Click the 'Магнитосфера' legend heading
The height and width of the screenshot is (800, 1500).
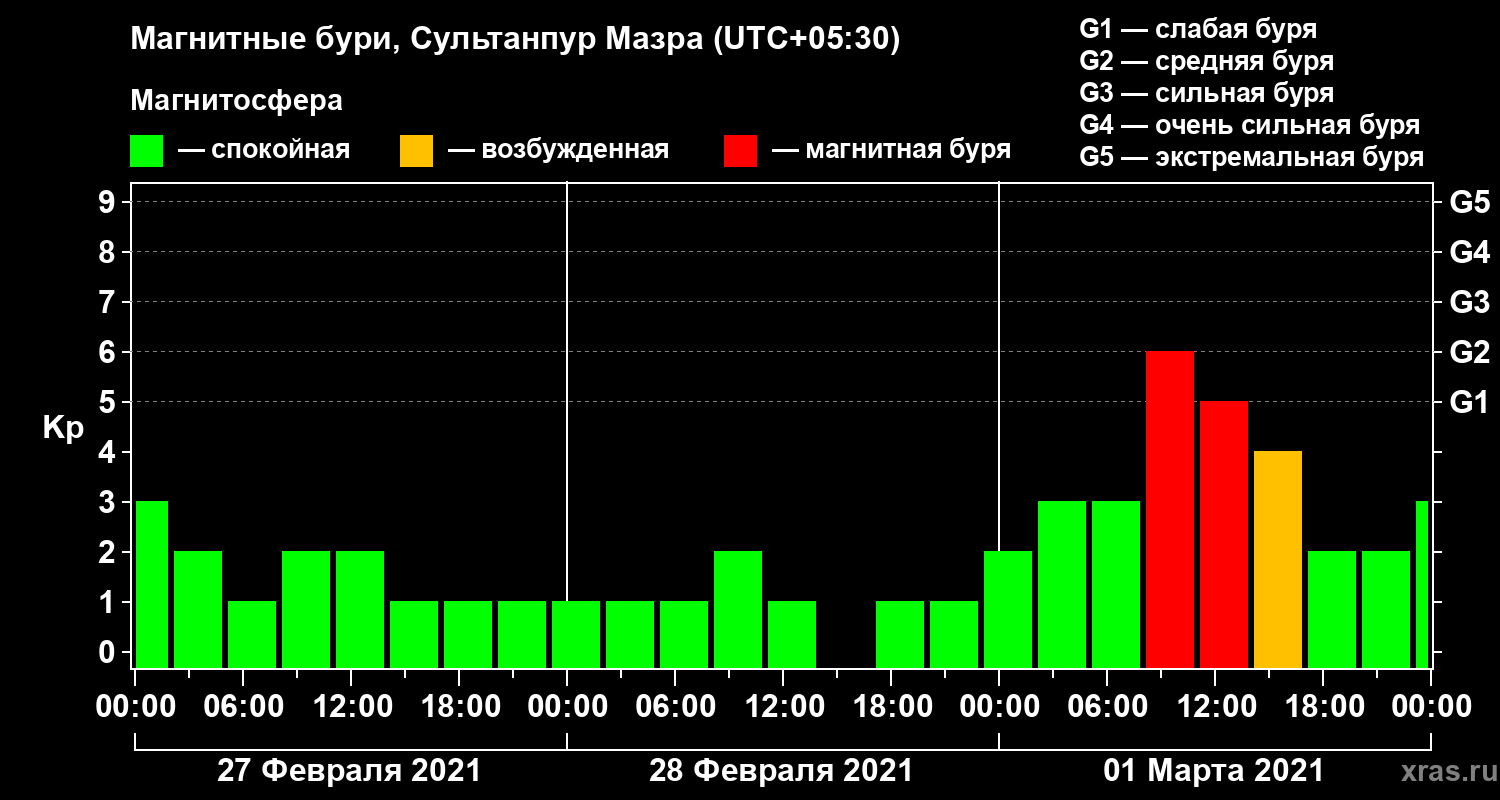(x=236, y=101)
